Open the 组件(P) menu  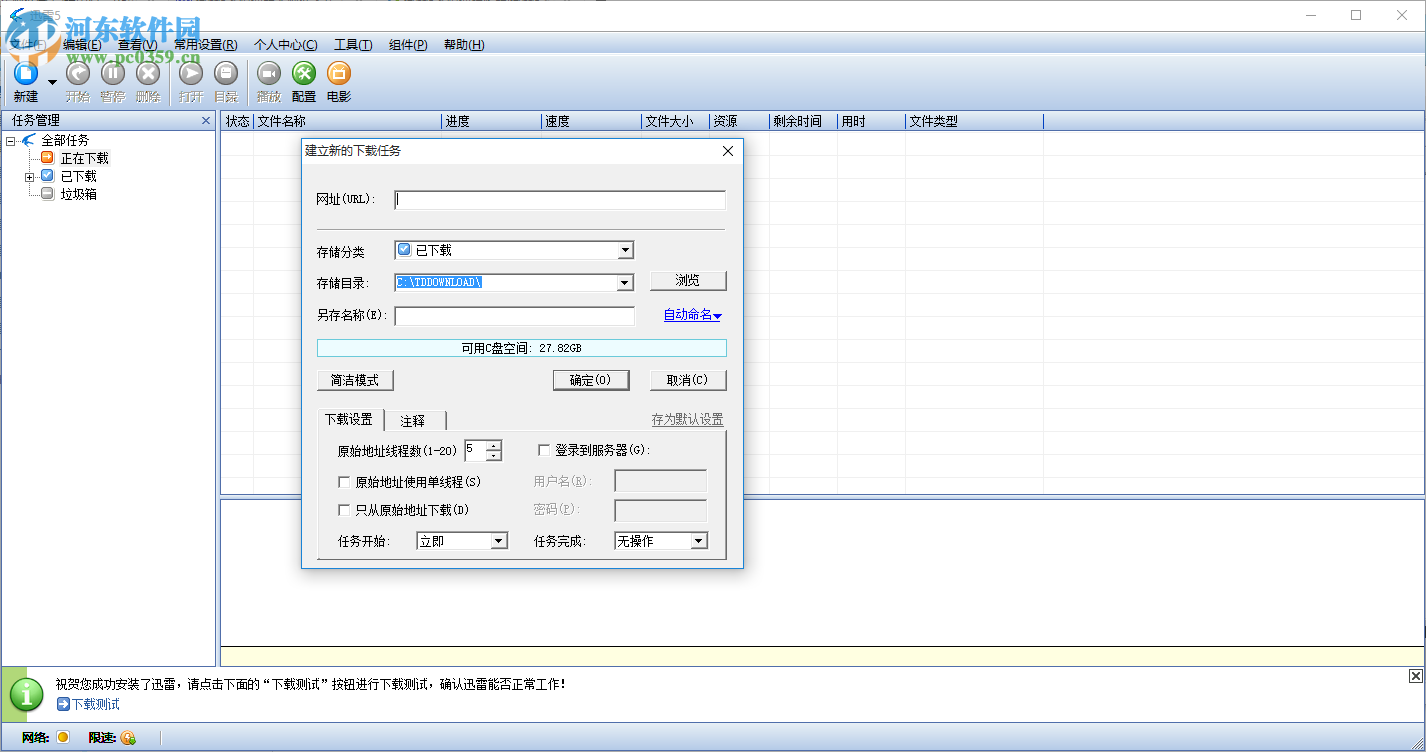tap(408, 45)
